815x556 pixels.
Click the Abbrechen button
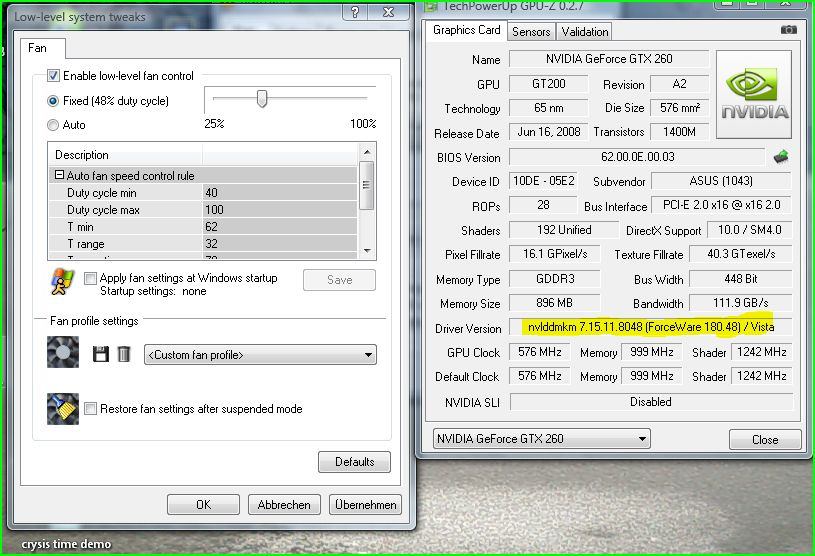[284, 505]
